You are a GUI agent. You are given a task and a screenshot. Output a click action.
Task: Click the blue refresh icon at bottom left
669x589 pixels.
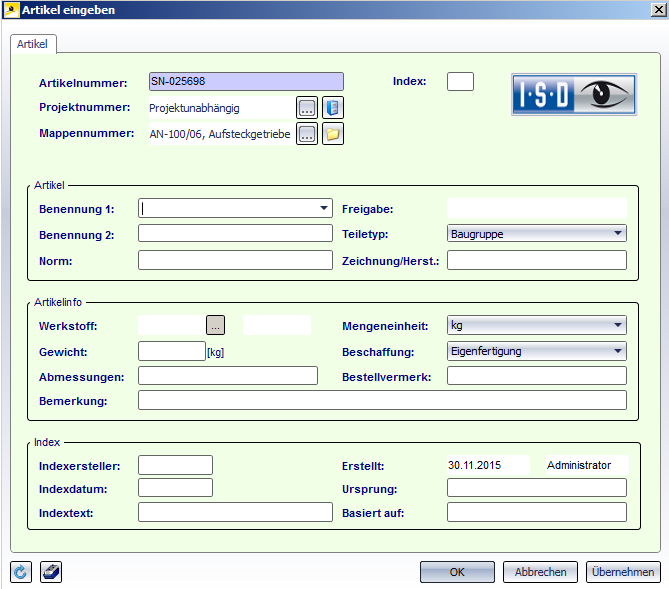(21, 572)
